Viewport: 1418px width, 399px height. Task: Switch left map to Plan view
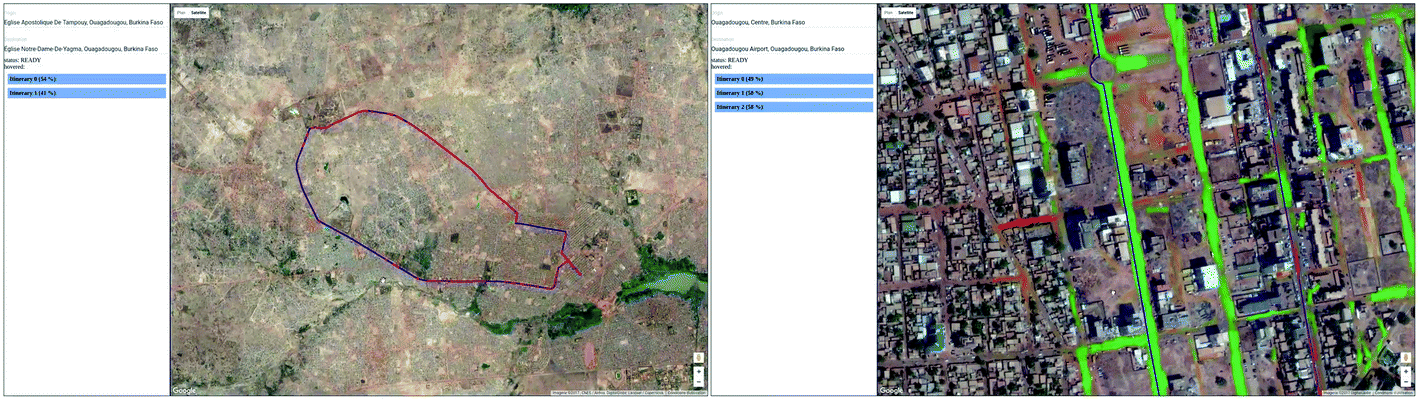[x=181, y=12]
